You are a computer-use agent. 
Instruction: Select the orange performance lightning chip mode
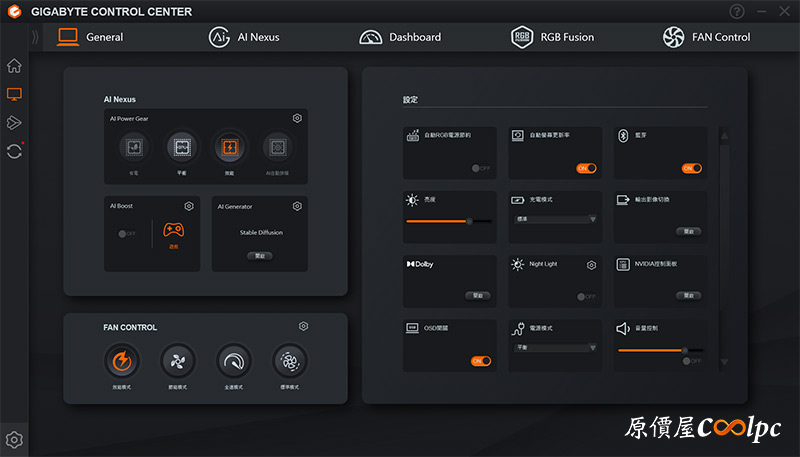(230, 147)
